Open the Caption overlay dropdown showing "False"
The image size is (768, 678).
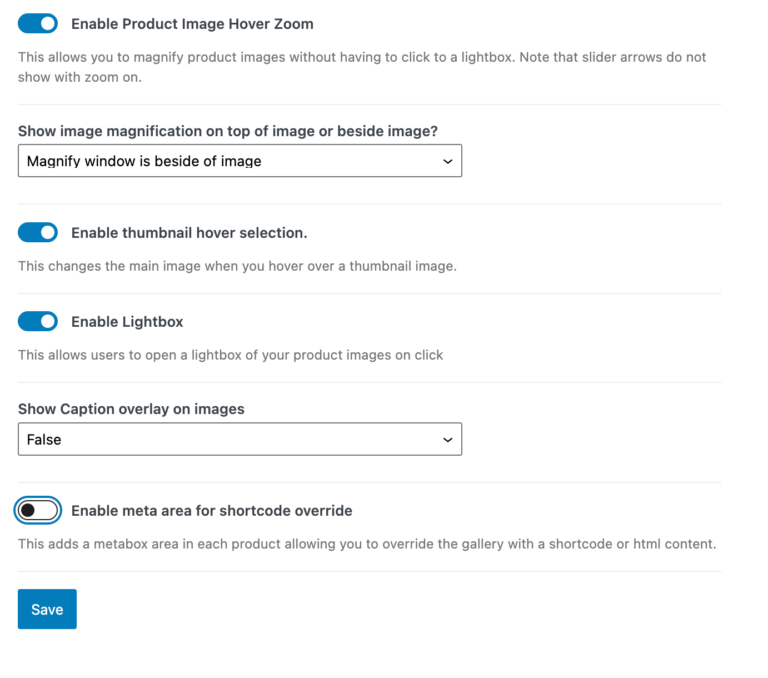click(240, 439)
